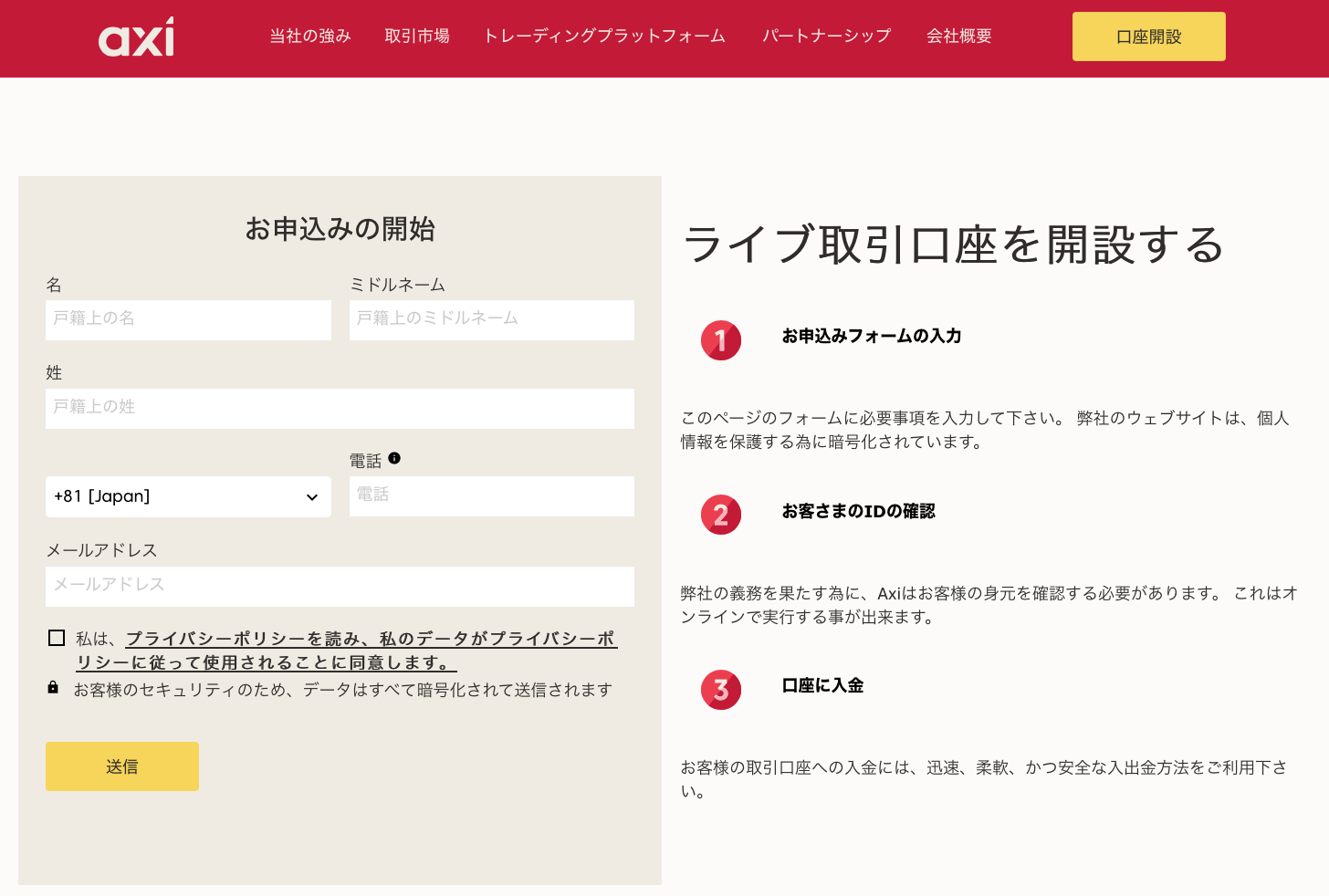Click the step 2 red circle icon
The width and height of the screenshot is (1329, 896).
pos(721,515)
